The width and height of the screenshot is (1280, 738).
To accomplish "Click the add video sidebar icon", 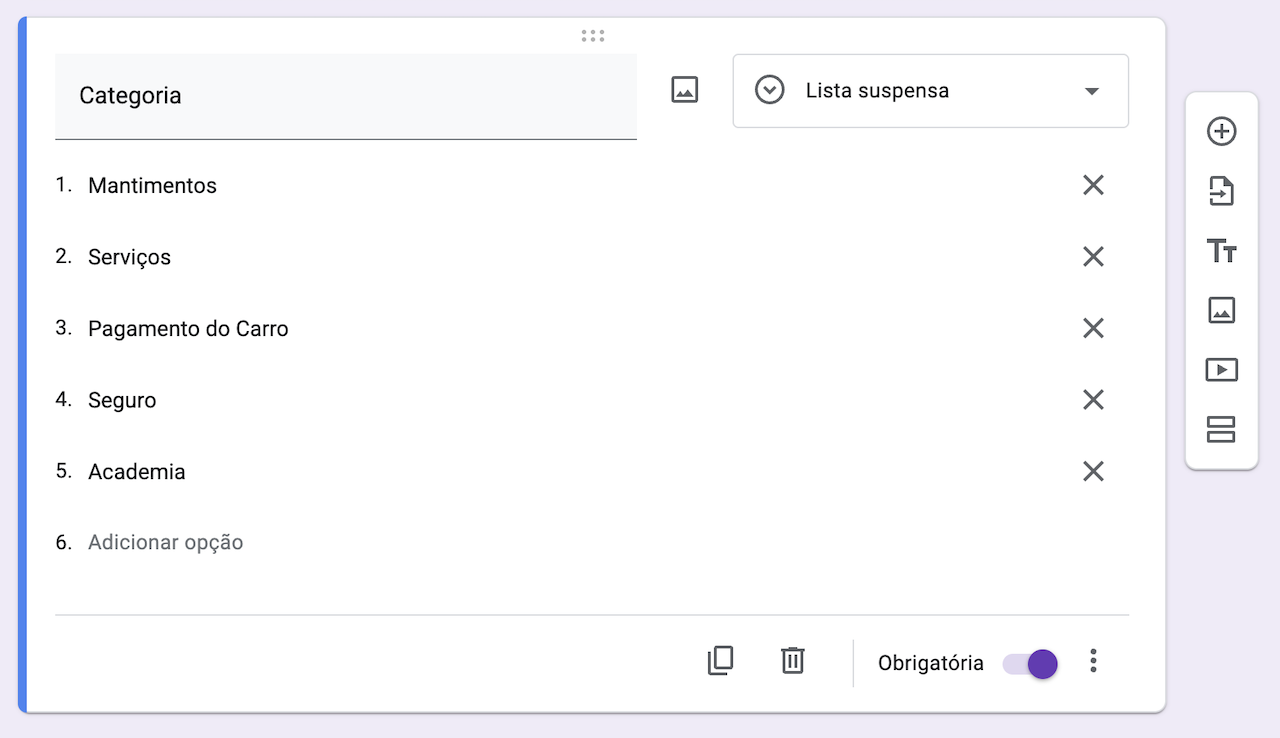I will pos(1221,370).
